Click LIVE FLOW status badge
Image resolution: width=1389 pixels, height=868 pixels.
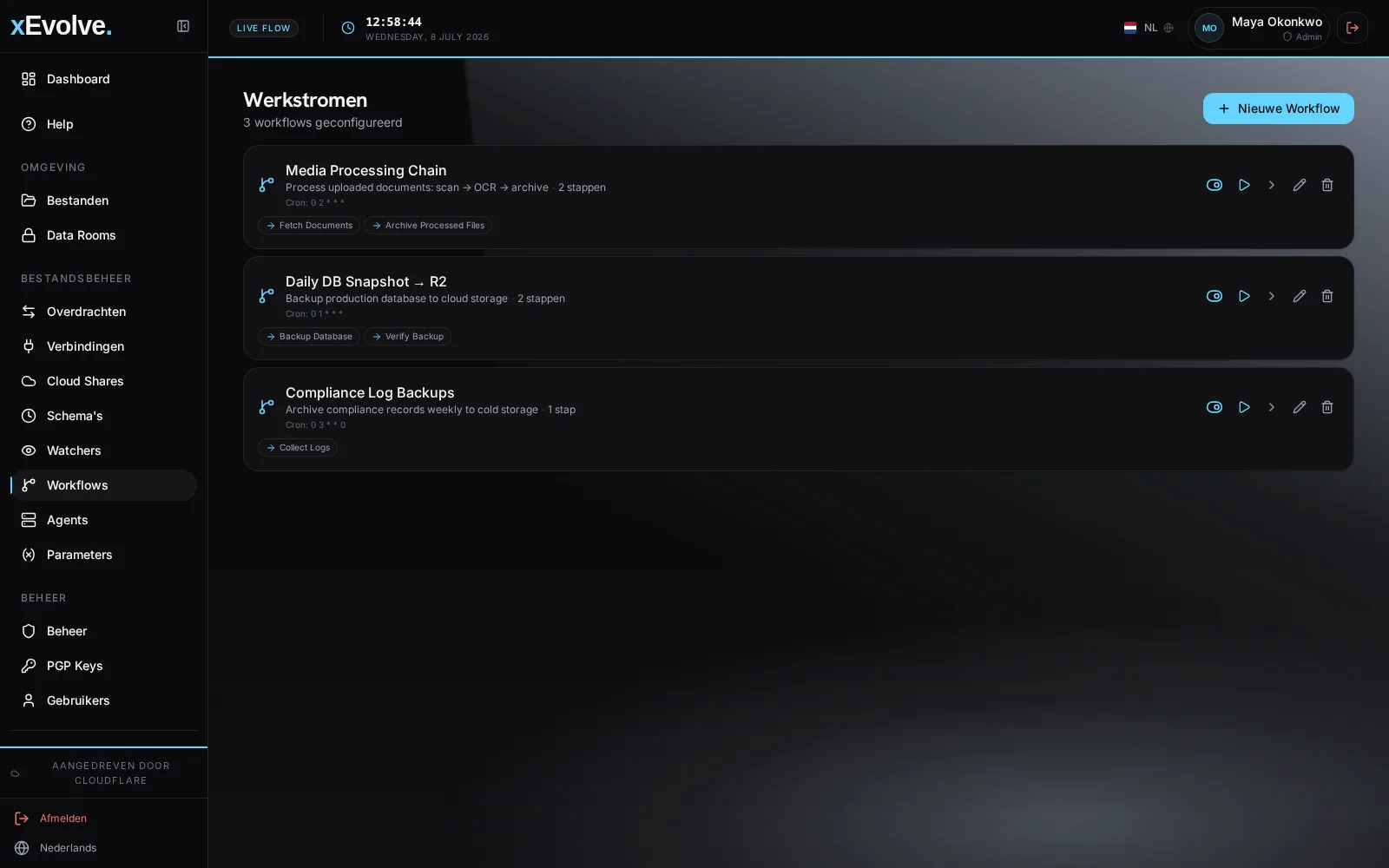(264, 28)
